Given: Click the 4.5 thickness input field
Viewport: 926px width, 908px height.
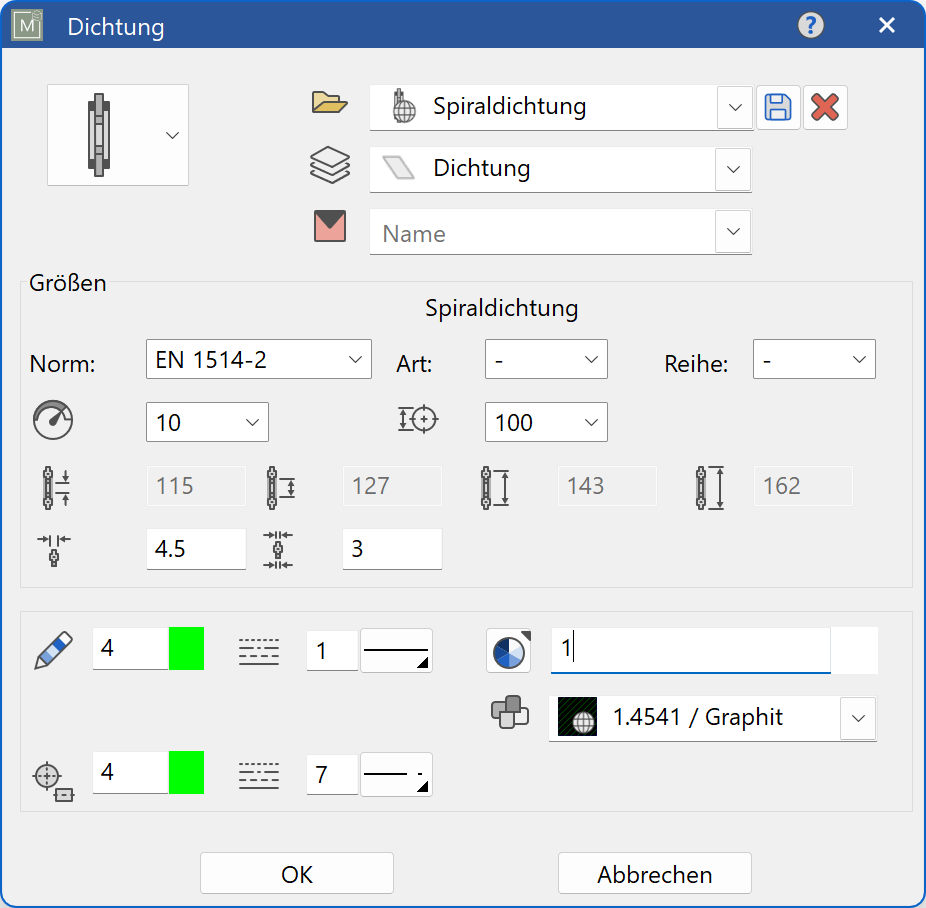Looking at the screenshot, I should pyautogui.click(x=196, y=548).
